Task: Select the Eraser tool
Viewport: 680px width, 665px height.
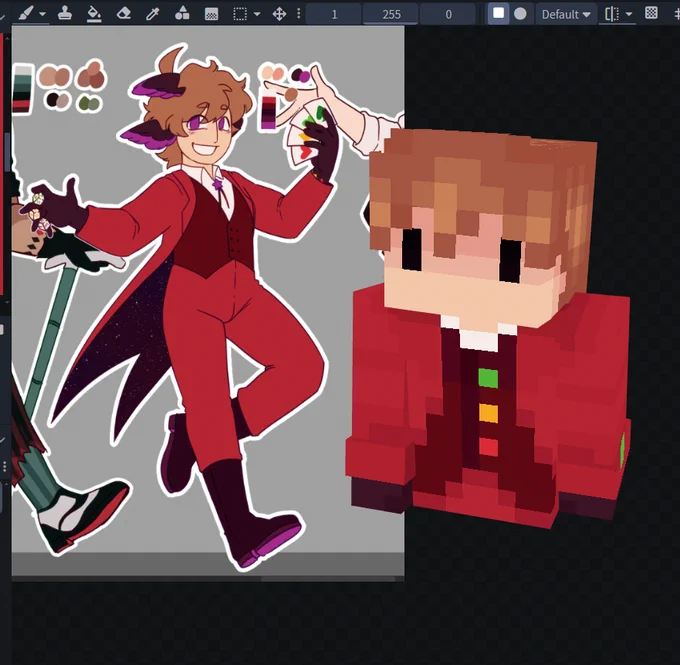Action: click(x=124, y=14)
